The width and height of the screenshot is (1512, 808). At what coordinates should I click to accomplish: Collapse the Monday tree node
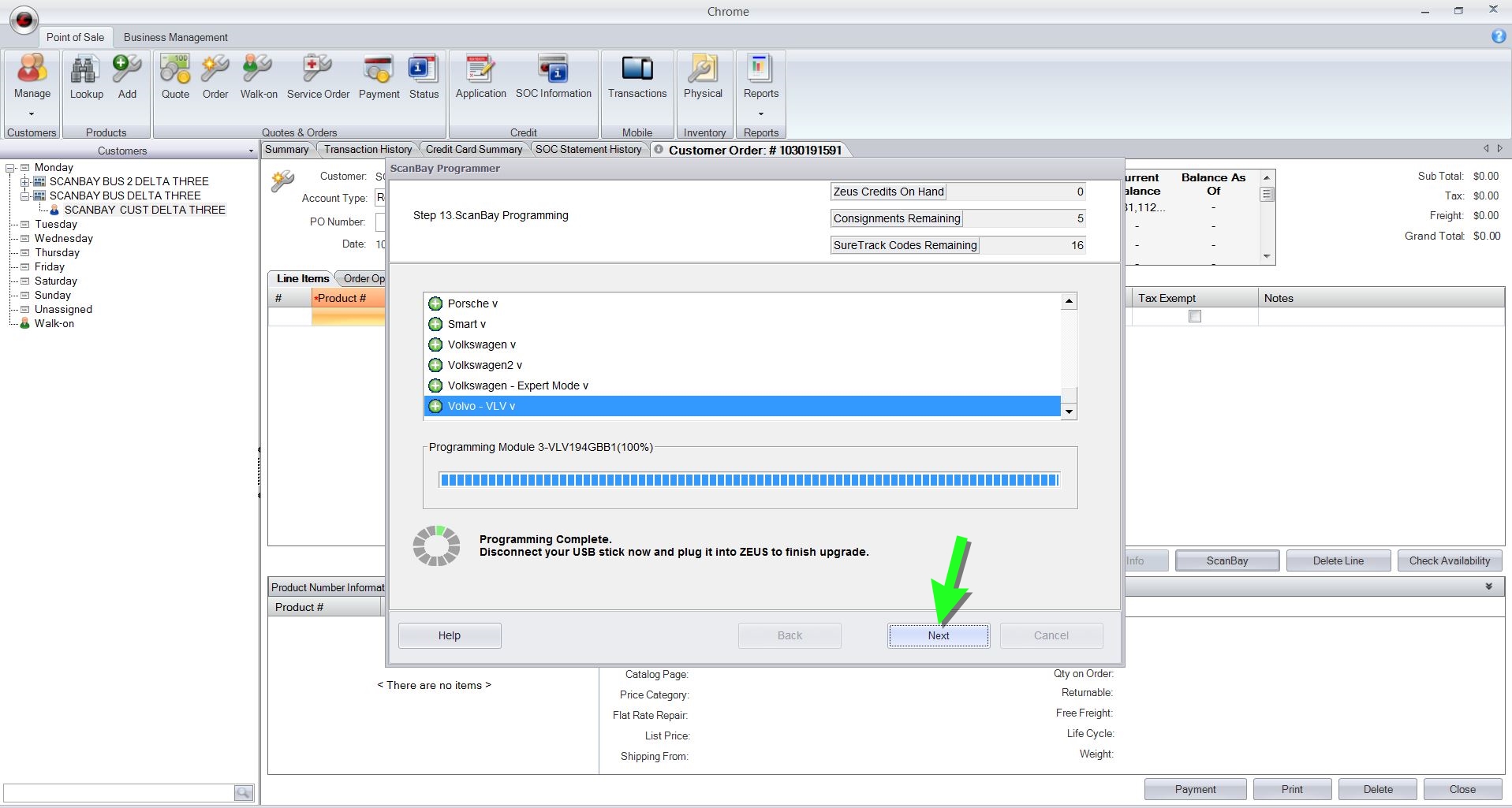pyautogui.click(x=11, y=167)
